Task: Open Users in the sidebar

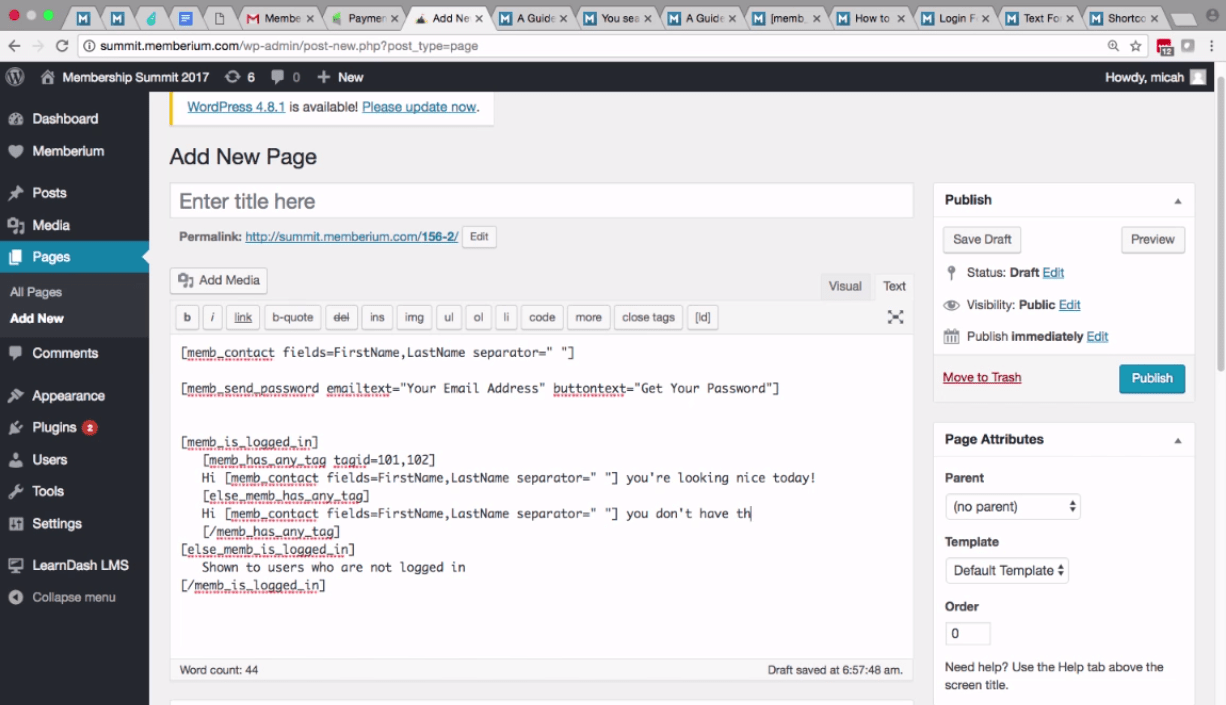Action: coord(50,460)
